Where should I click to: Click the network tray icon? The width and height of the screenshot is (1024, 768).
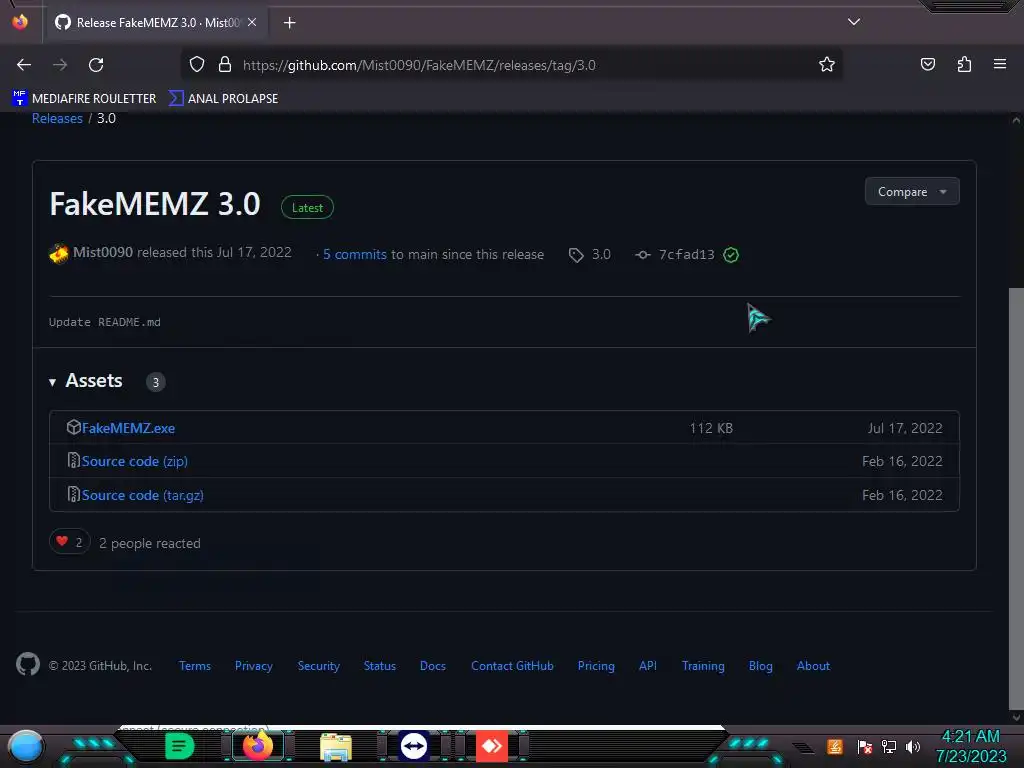click(889, 746)
